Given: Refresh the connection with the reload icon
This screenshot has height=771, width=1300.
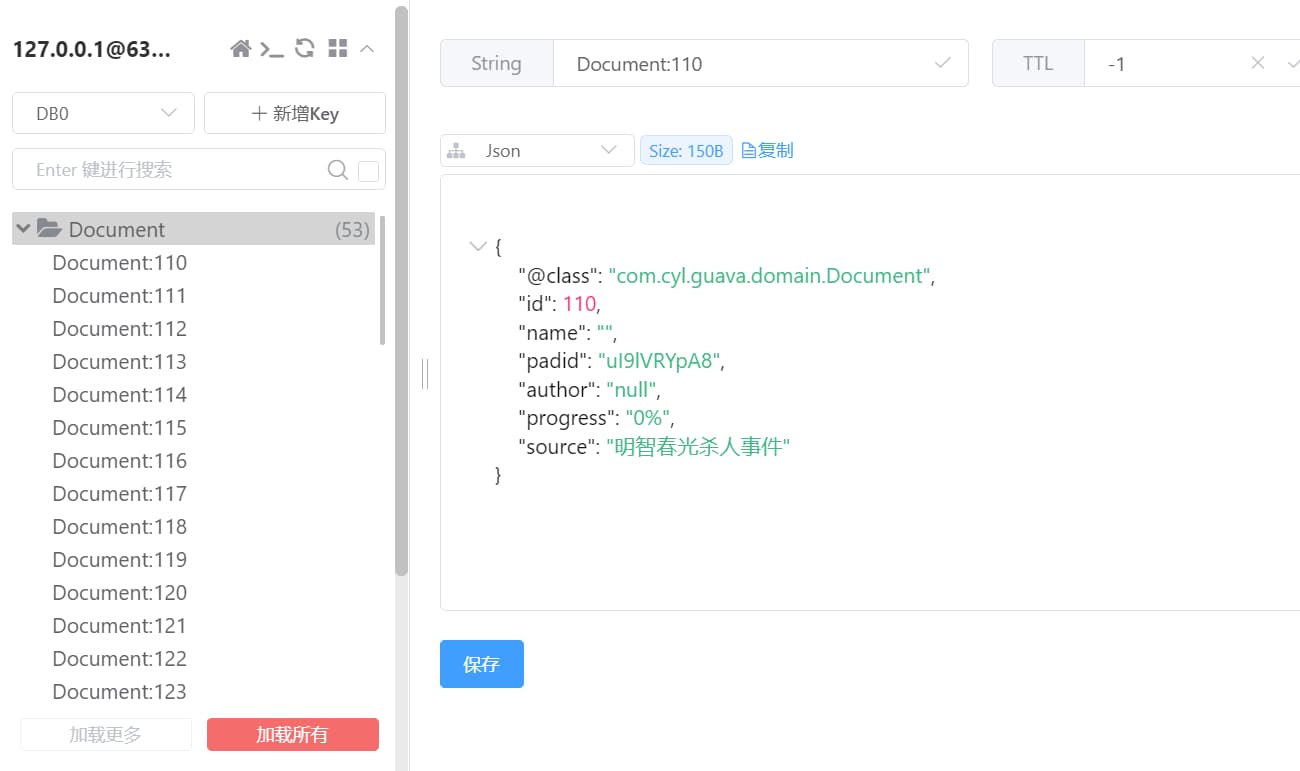Looking at the screenshot, I should point(305,48).
